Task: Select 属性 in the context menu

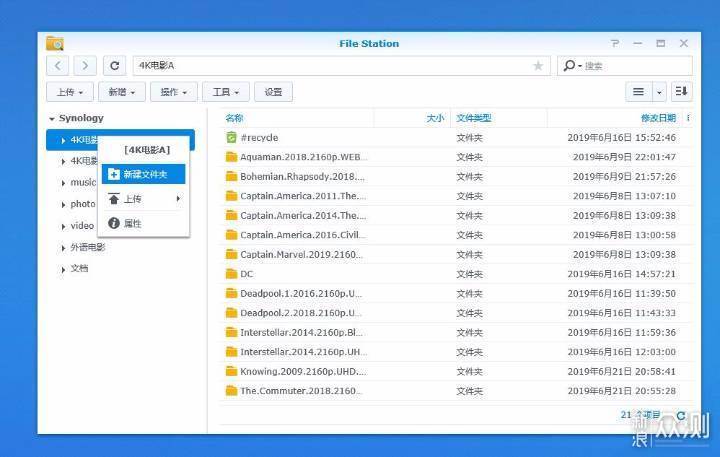Action: click(132, 223)
